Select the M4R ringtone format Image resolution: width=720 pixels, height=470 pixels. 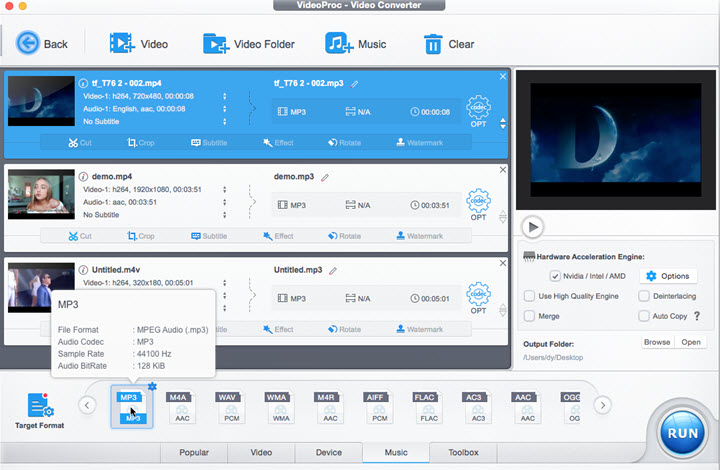tap(330, 407)
